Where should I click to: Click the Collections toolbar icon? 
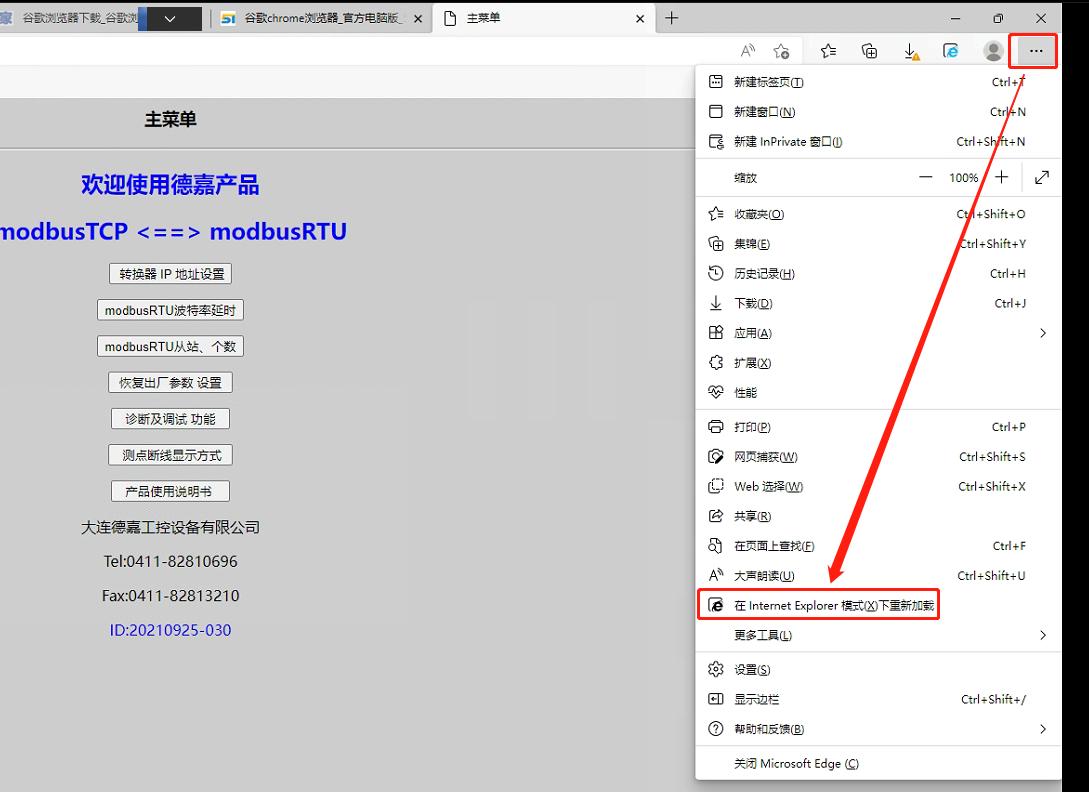click(869, 51)
